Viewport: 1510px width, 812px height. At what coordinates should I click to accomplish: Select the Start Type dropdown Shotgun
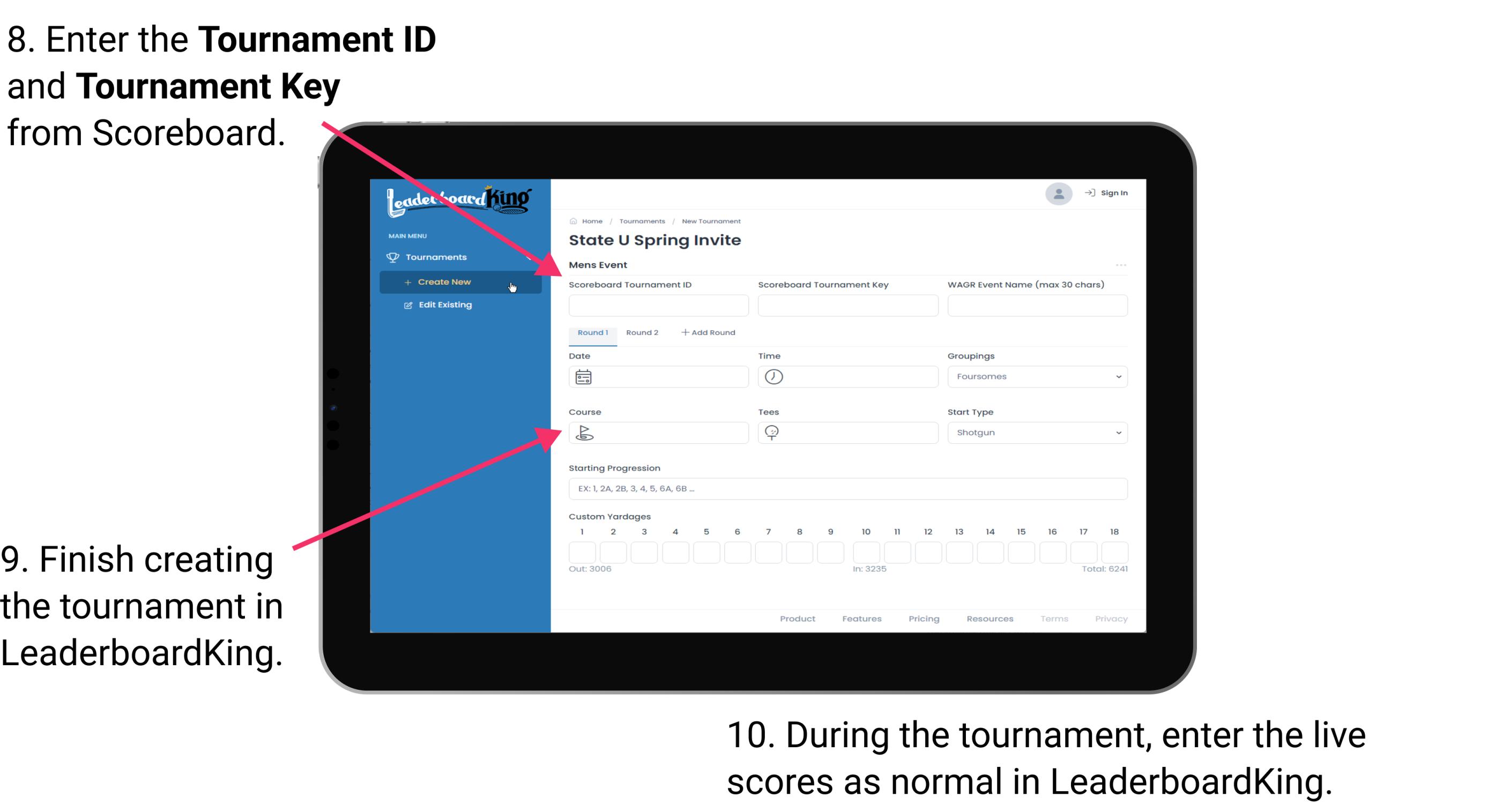tap(1036, 432)
